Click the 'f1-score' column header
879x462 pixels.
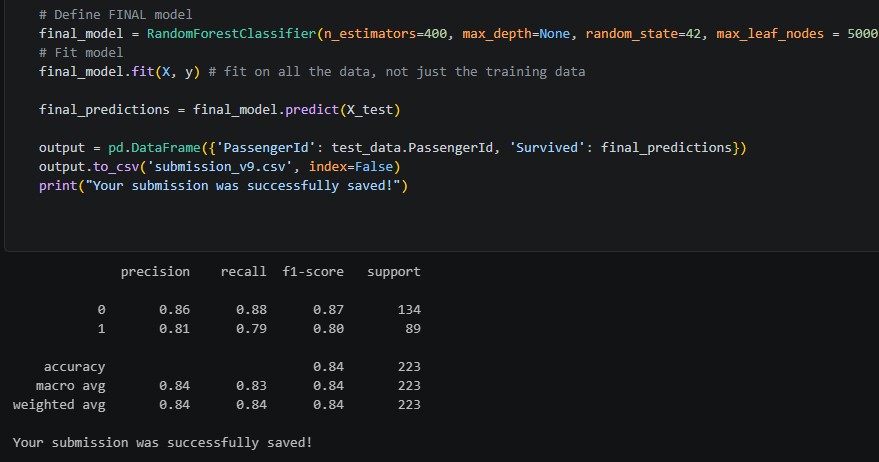[313, 272]
